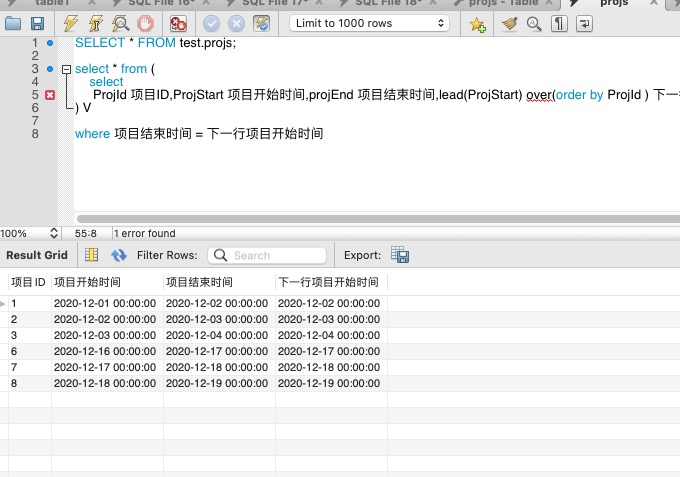
Task: Execute the query with lightning bolt icon
Action: pyautogui.click(x=70, y=23)
